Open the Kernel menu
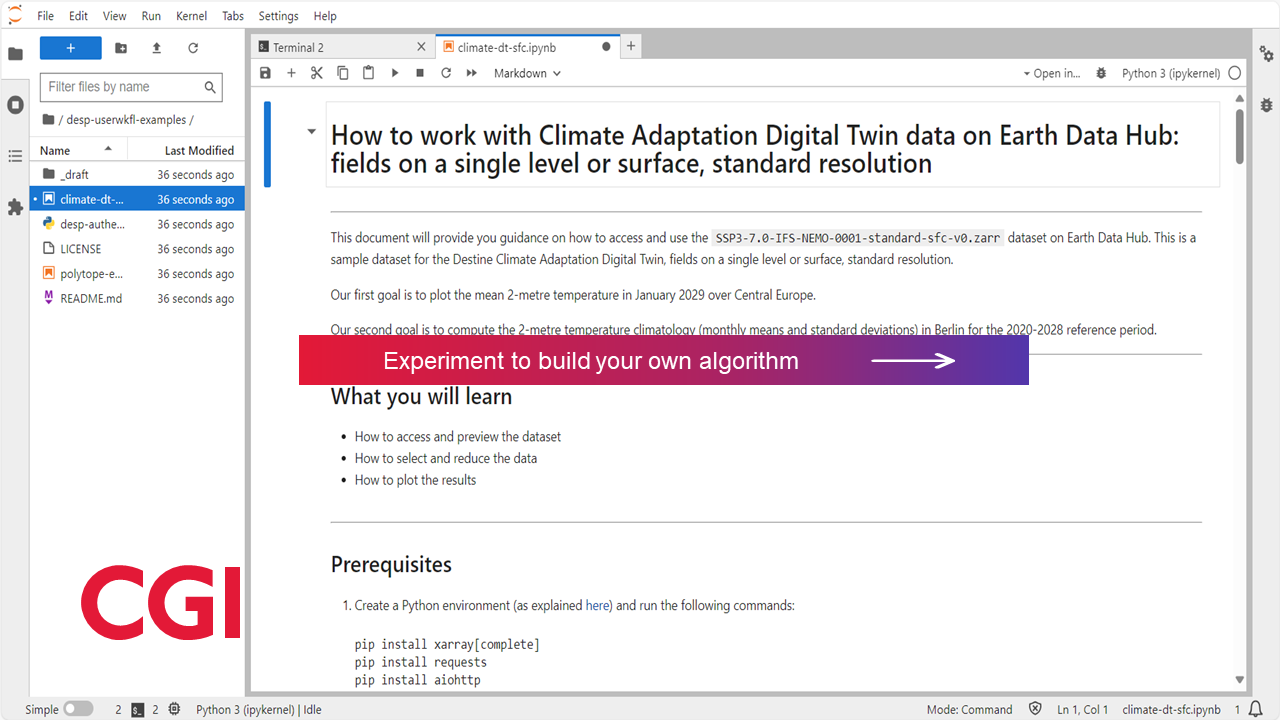Screen dimensions: 1280x720 [191, 16]
